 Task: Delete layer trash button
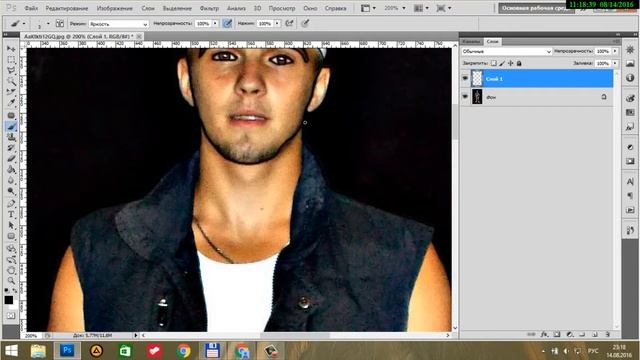point(607,334)
